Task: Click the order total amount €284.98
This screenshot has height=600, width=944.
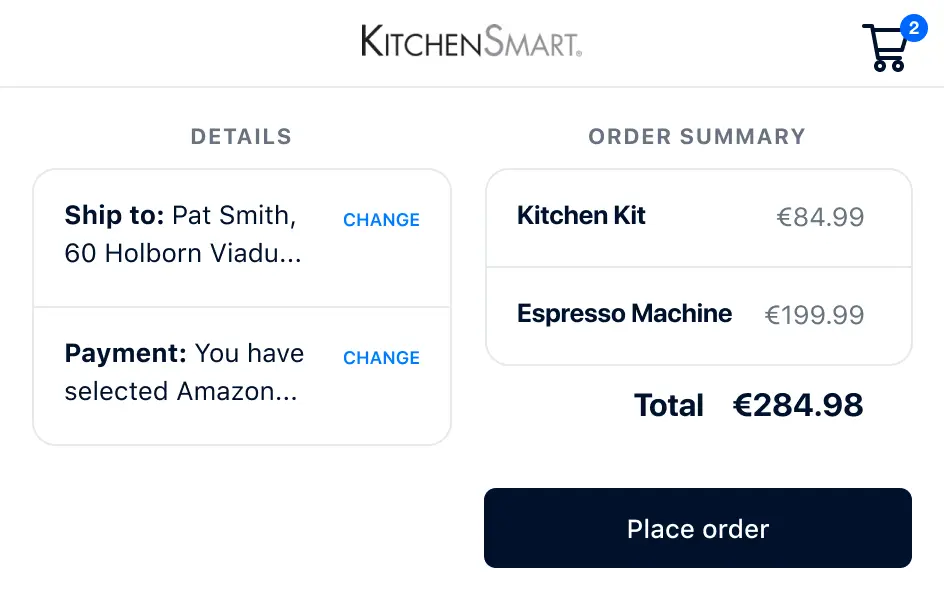Action: [x=797, y=405]
